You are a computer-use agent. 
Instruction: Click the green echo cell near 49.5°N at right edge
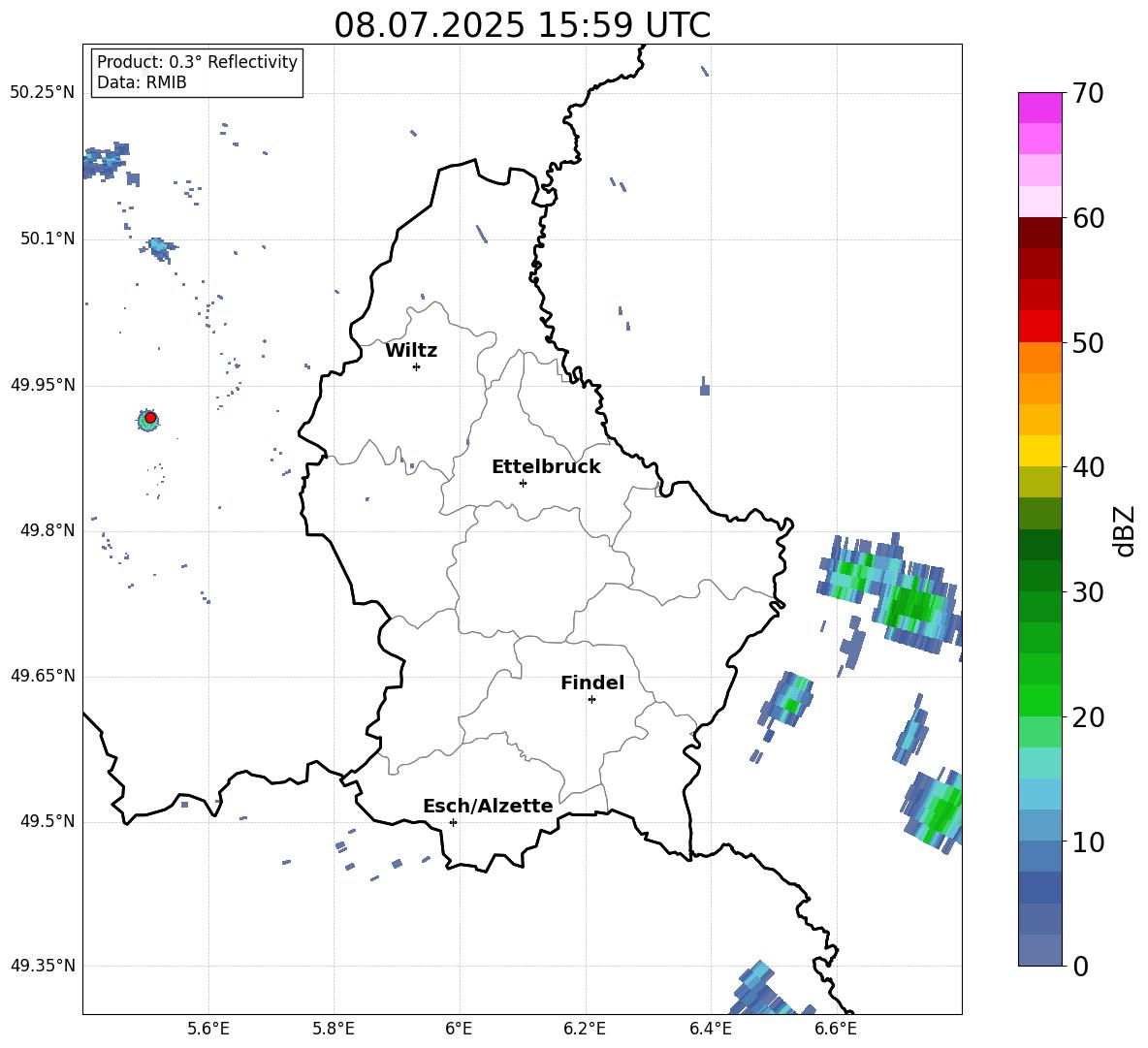933,810
